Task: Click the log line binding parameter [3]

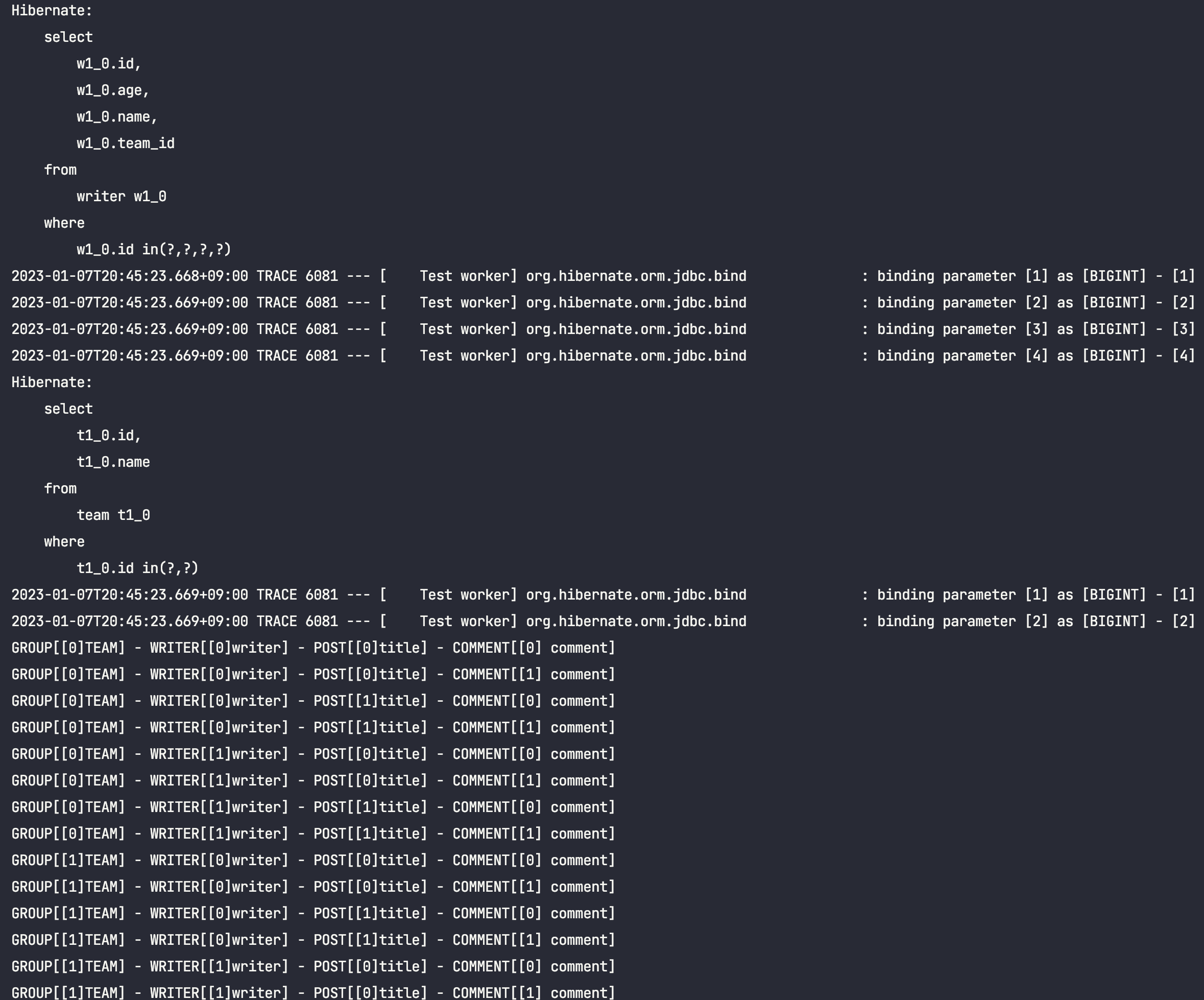Action: tap(603, 330)
